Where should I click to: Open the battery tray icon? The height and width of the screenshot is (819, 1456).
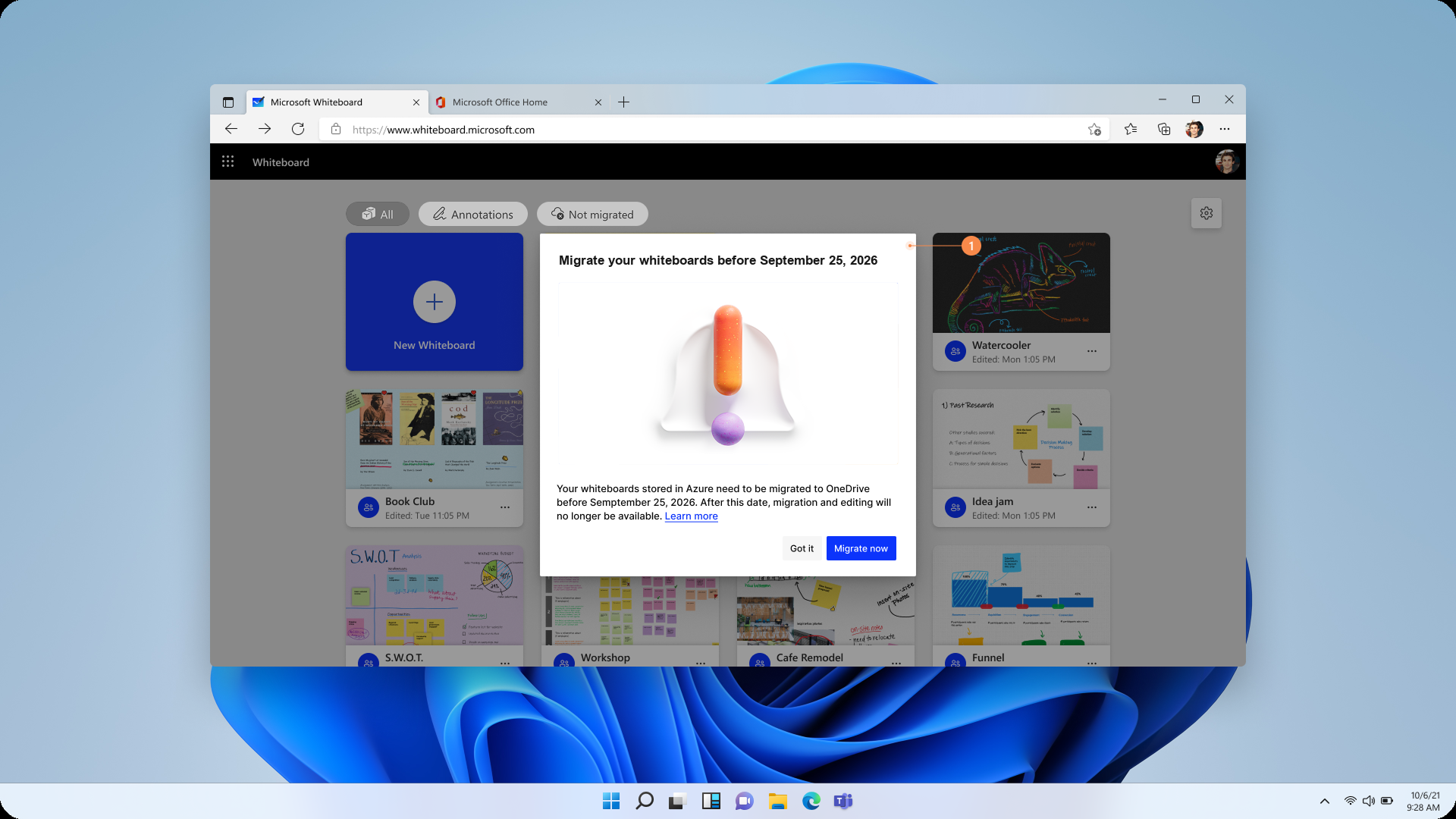[x=1387, y=801]
